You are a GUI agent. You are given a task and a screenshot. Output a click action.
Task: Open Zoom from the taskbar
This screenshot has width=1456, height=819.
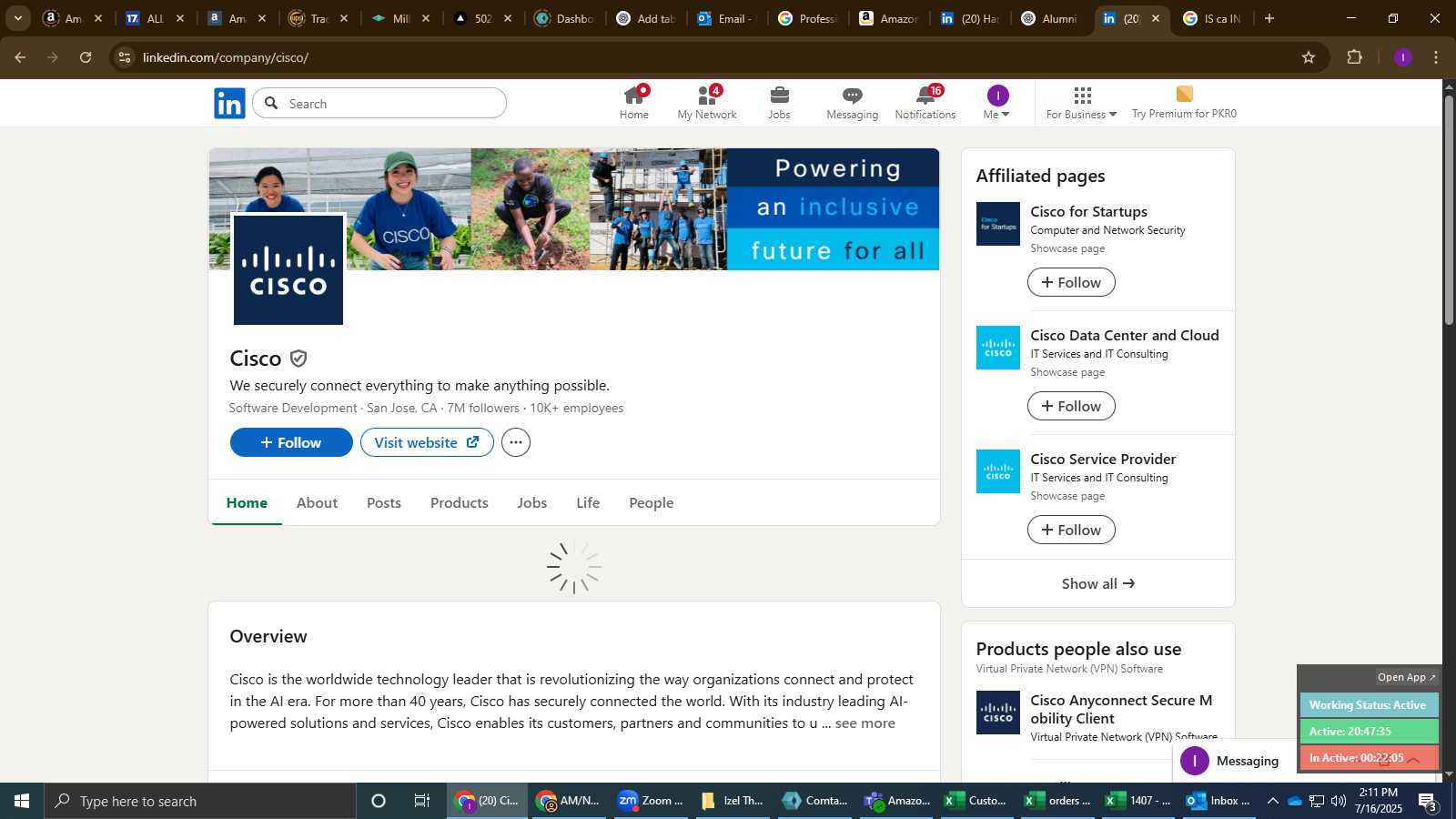point(650,801)
